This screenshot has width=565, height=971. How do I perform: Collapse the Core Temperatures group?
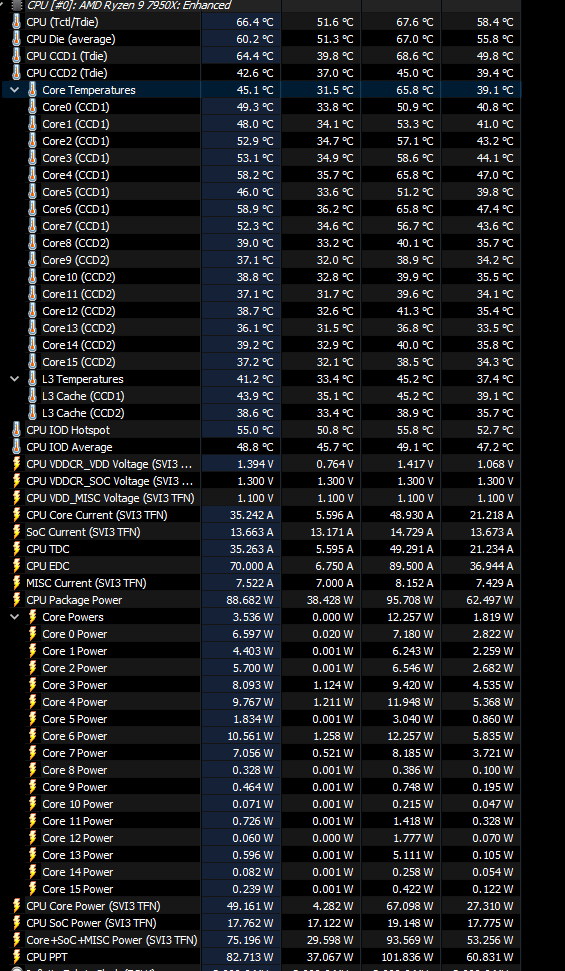point(15,90)
